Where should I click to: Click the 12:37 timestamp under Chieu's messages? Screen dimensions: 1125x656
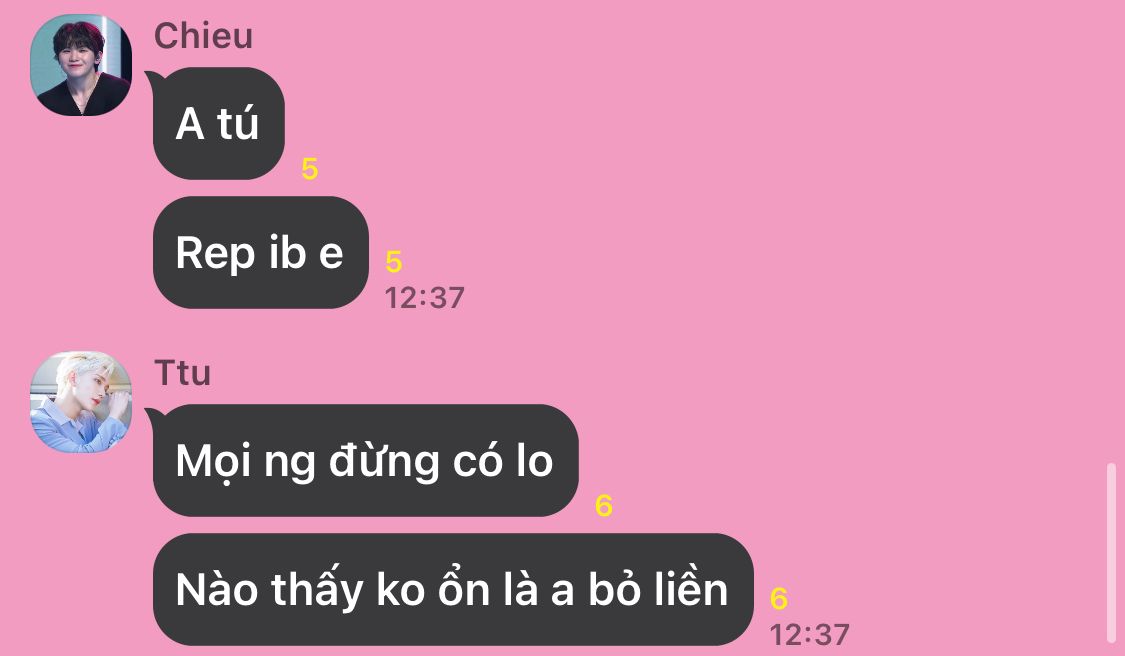point(425,298)
